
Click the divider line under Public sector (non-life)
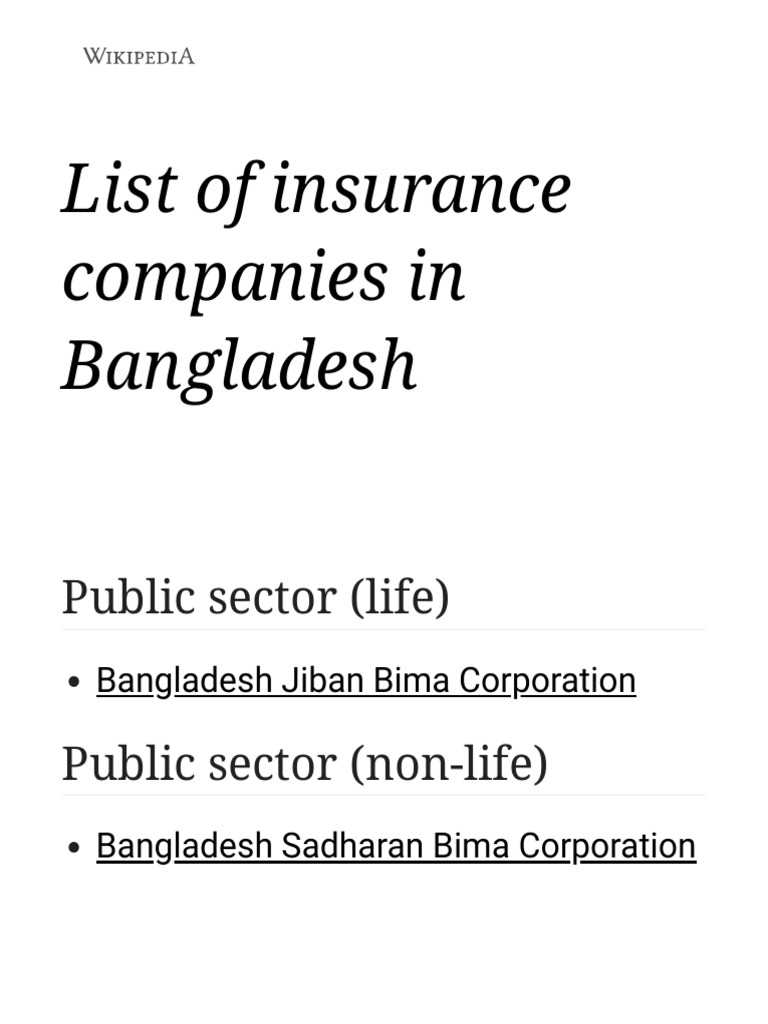coord(383,796)
